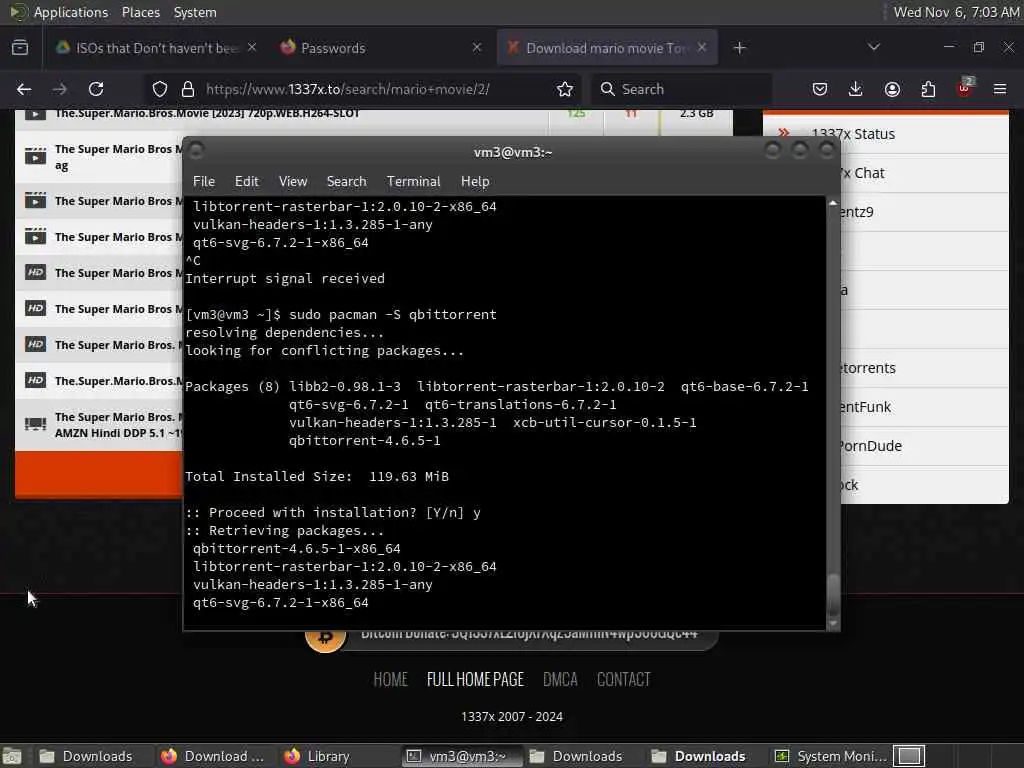Click the terminal scrollbar up arrow

[x=833, y=203]
